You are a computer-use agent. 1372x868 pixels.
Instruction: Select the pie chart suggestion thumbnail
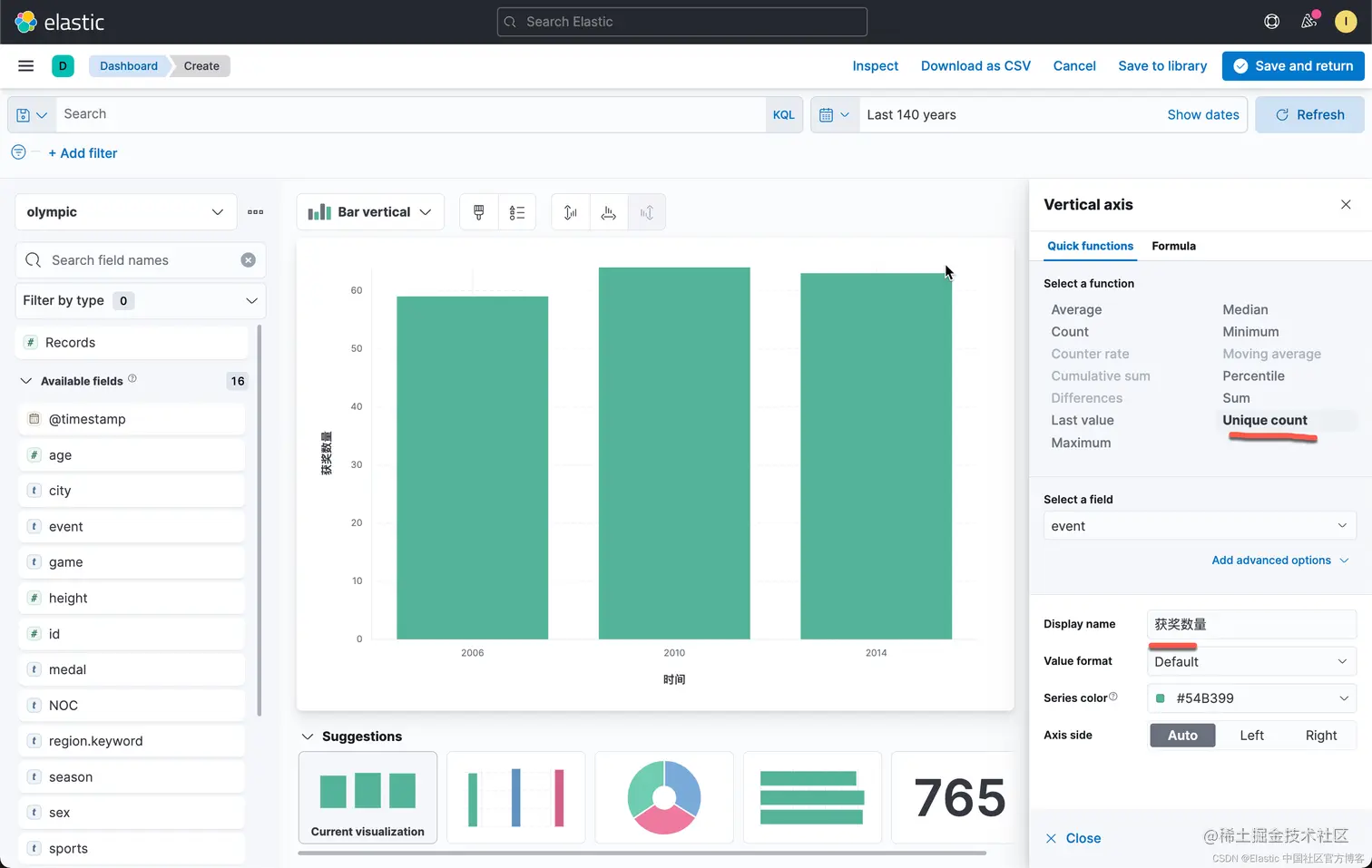(x=664, y=797)
